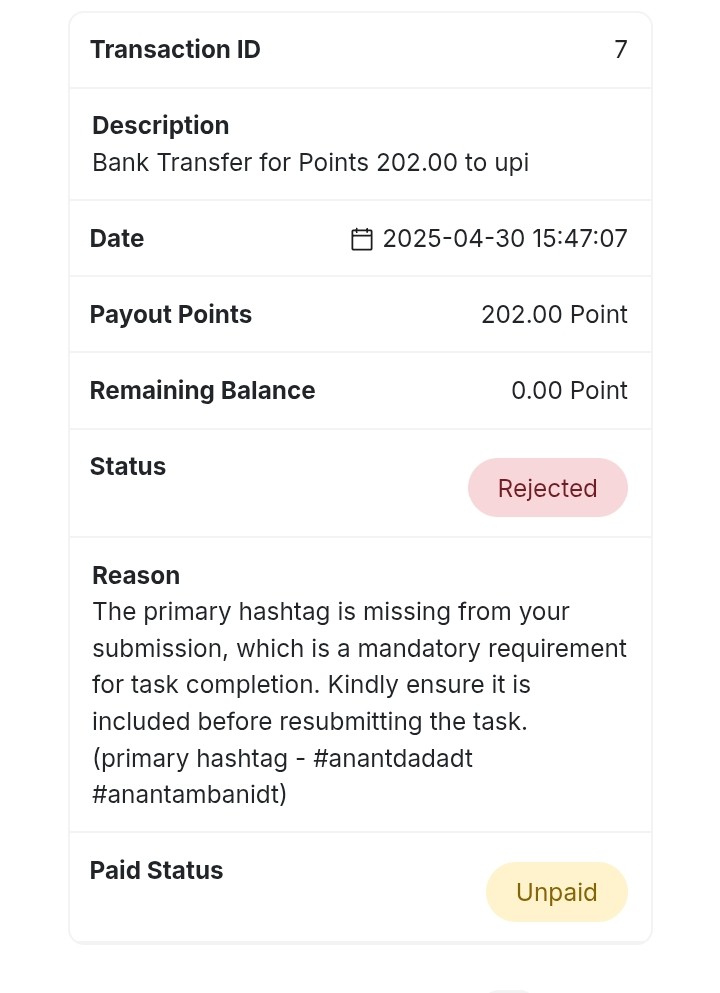The width and height of the screenshot is (720, 993).
Task: Click the 2025-04-30 15:47:07 timestamp
Action: tap(505, 239)
